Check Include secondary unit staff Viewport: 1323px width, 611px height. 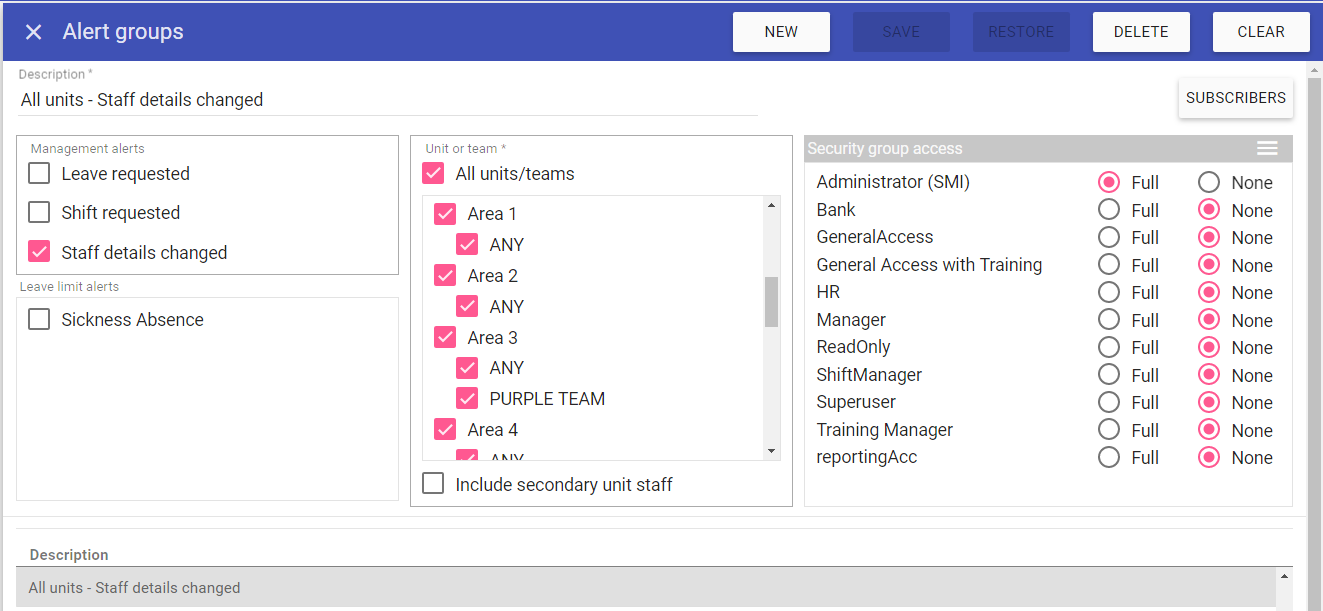coord(433,484)
